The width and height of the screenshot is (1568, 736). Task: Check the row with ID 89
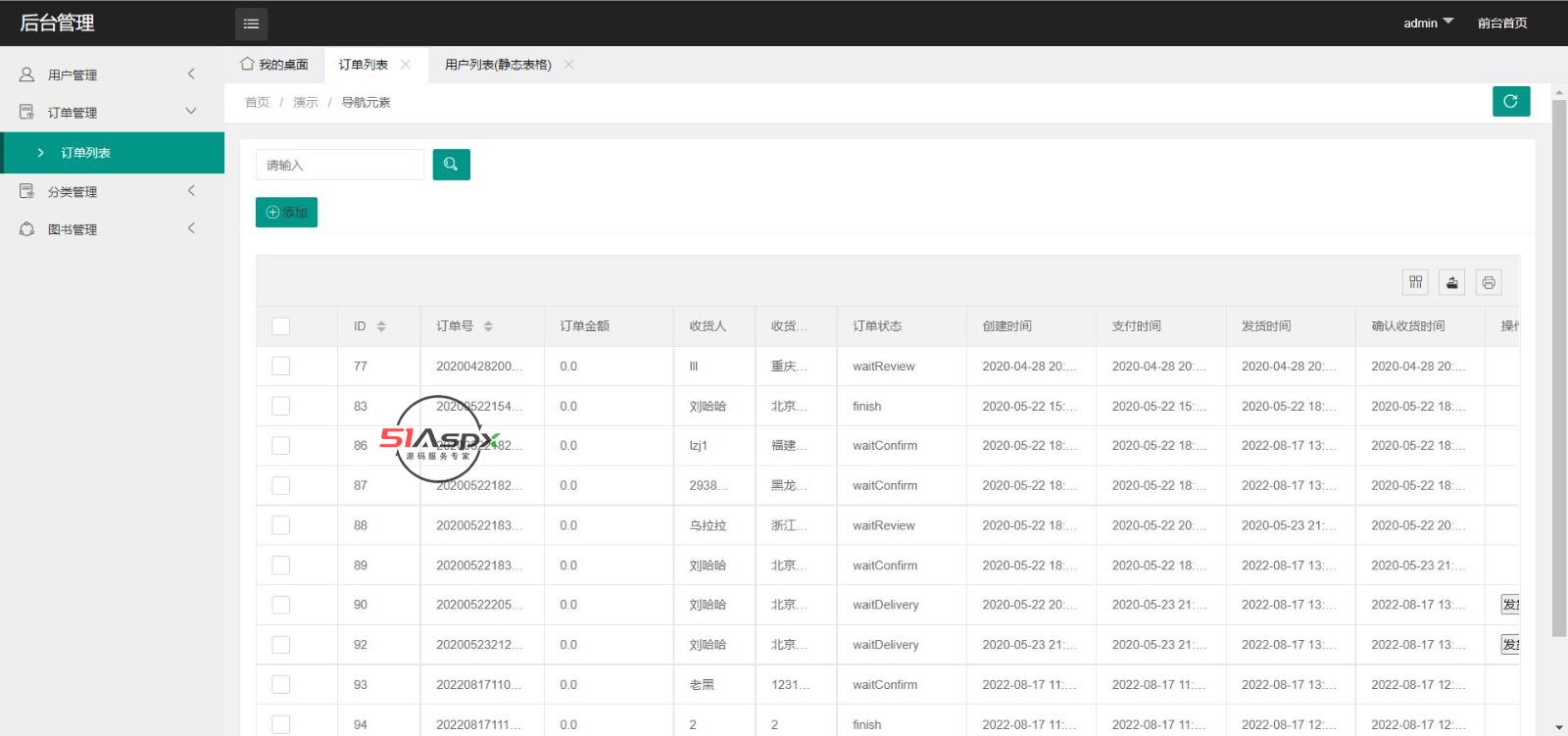click(281, 565)
